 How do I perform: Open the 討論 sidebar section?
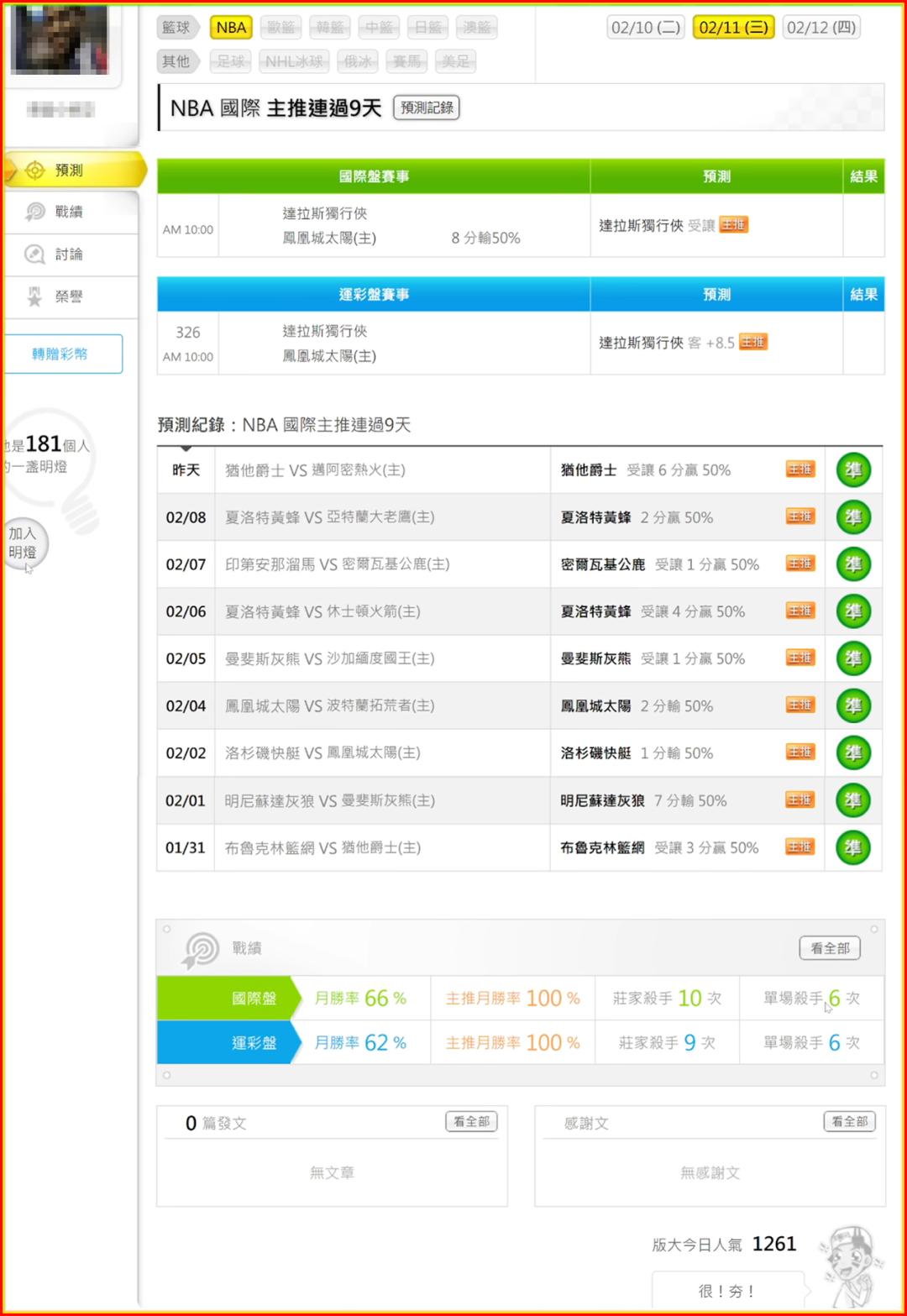[69, 254]
